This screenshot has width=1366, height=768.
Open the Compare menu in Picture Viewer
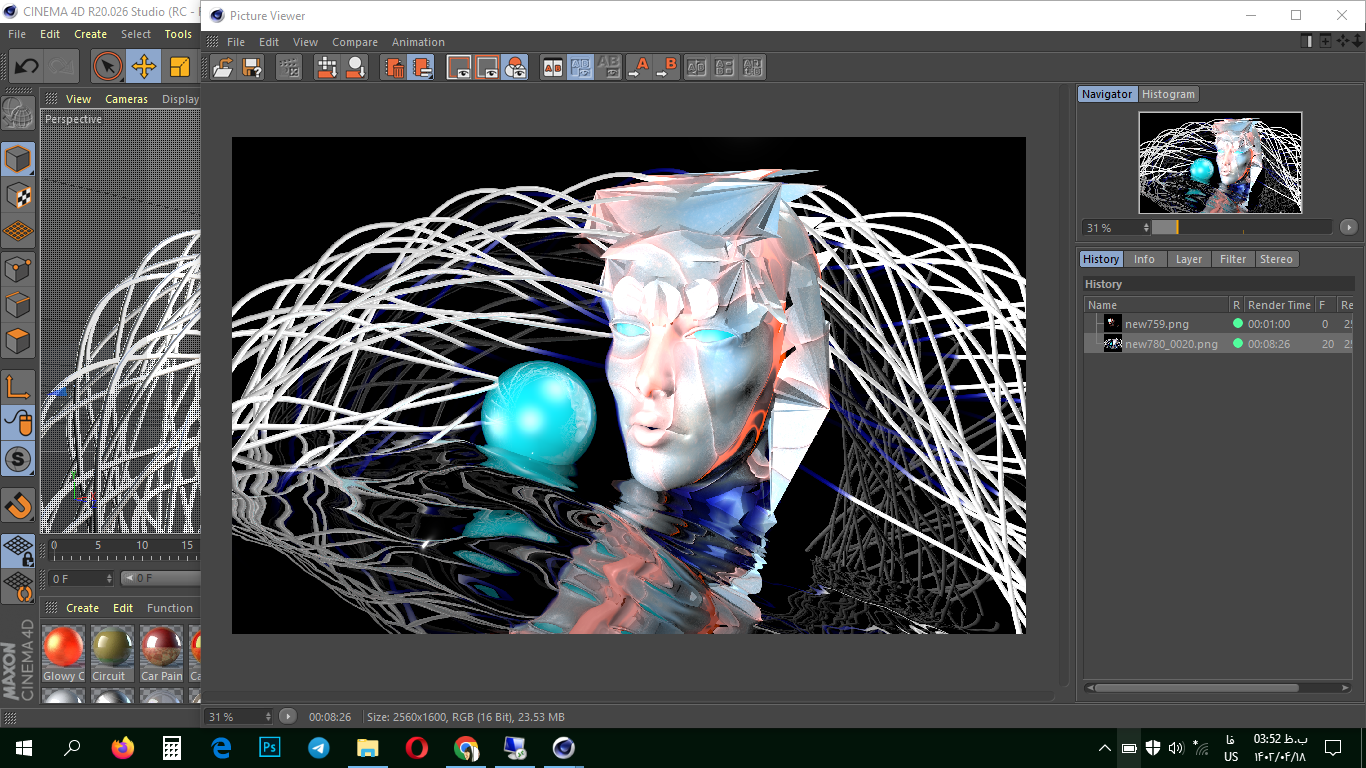(x=355, y=42)
